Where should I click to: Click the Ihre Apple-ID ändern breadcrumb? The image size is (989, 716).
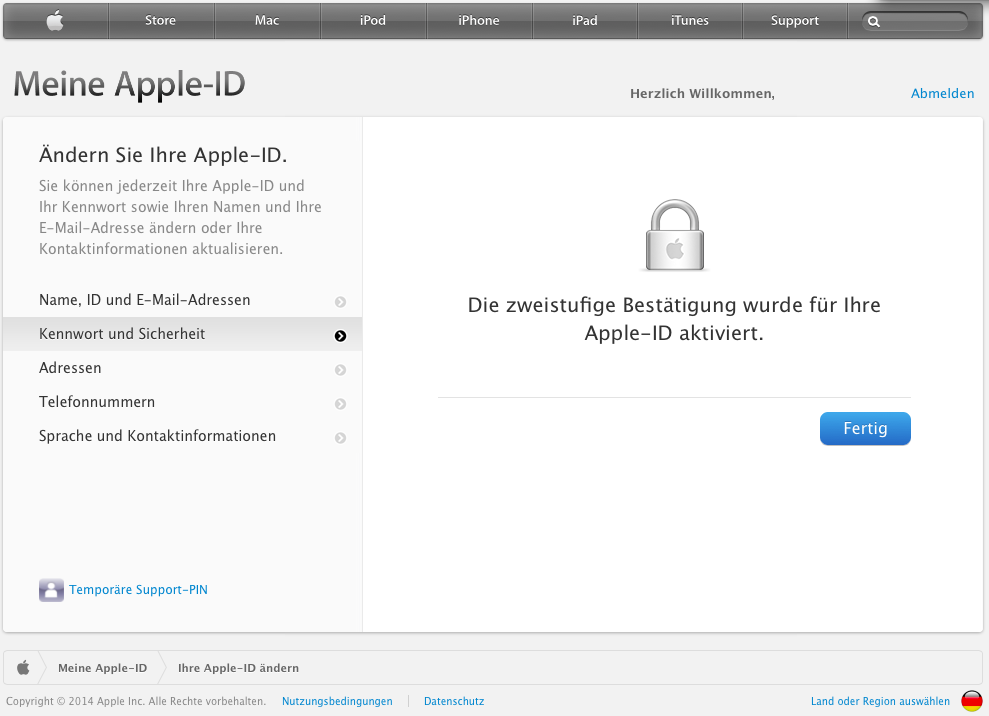238,668
